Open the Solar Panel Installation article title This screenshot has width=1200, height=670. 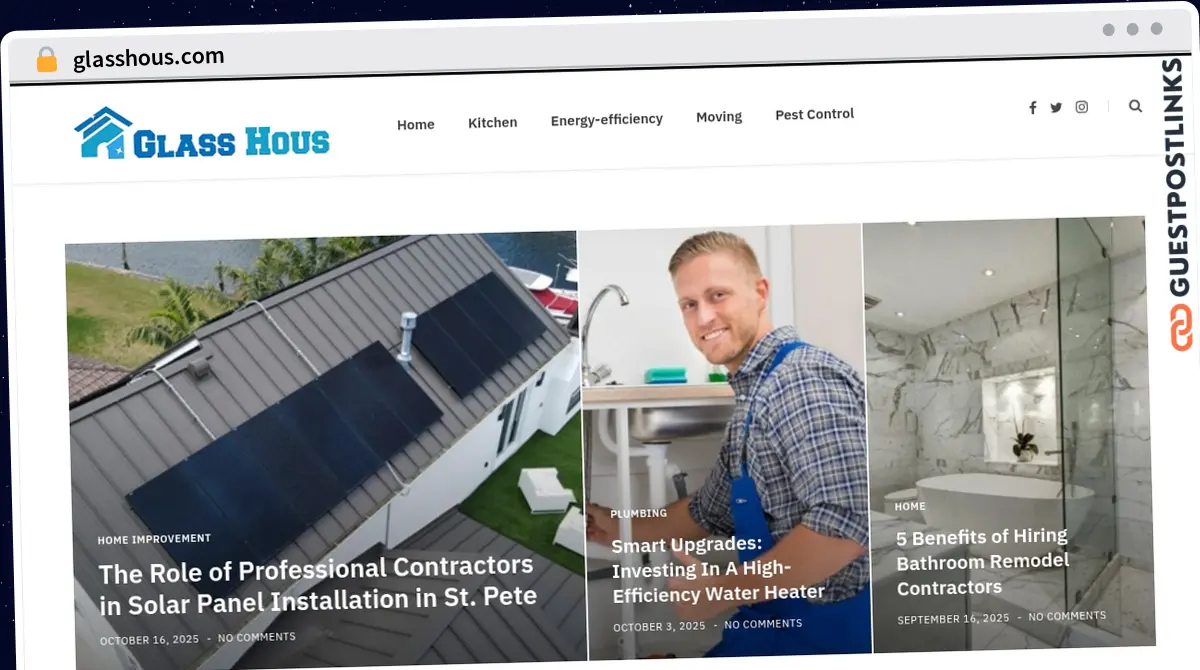coord(317,585)
